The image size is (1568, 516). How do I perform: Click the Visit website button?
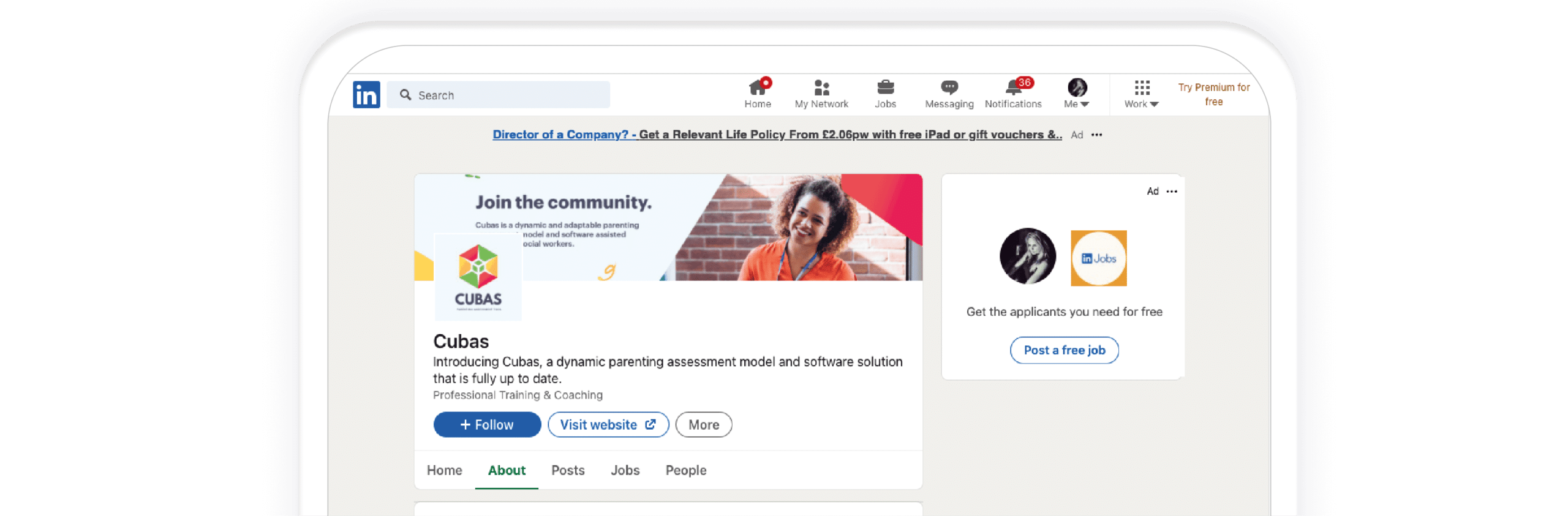point(608,425)
